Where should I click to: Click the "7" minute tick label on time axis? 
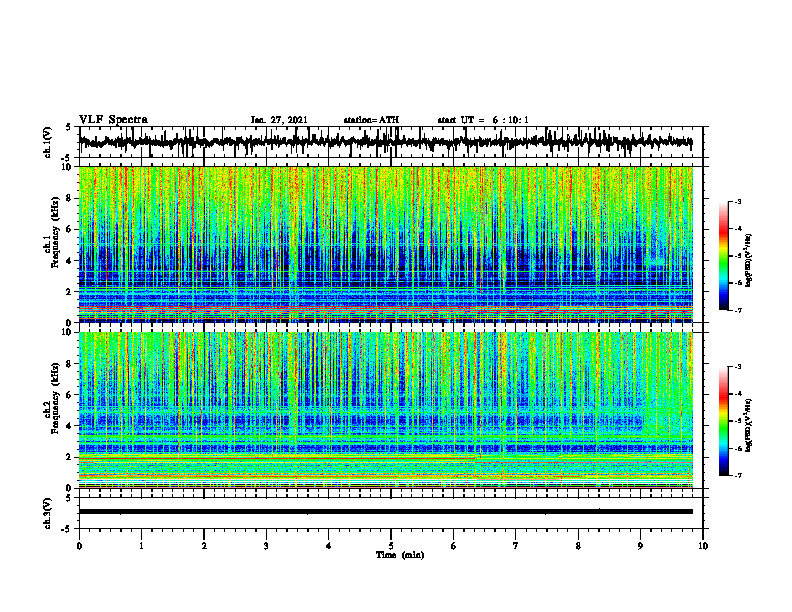pos(516,546)
